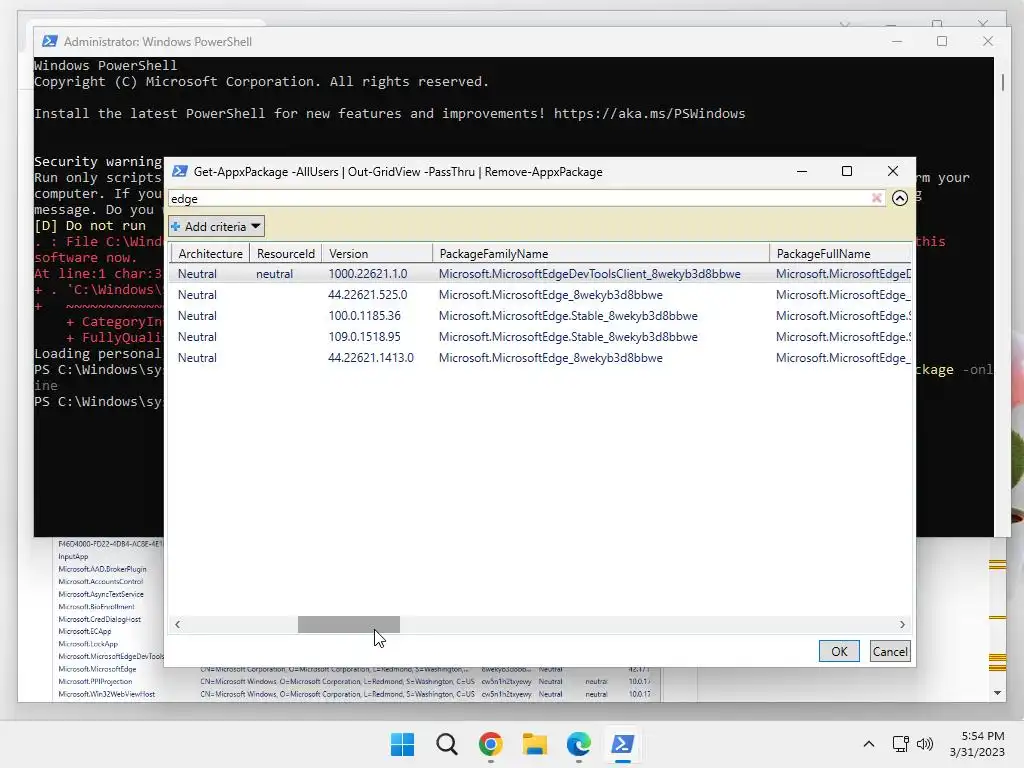Select the row with version 100.0.1185.36
Image resolution: width=1024 pixels, height=768 pixels.
pos(540,315)
